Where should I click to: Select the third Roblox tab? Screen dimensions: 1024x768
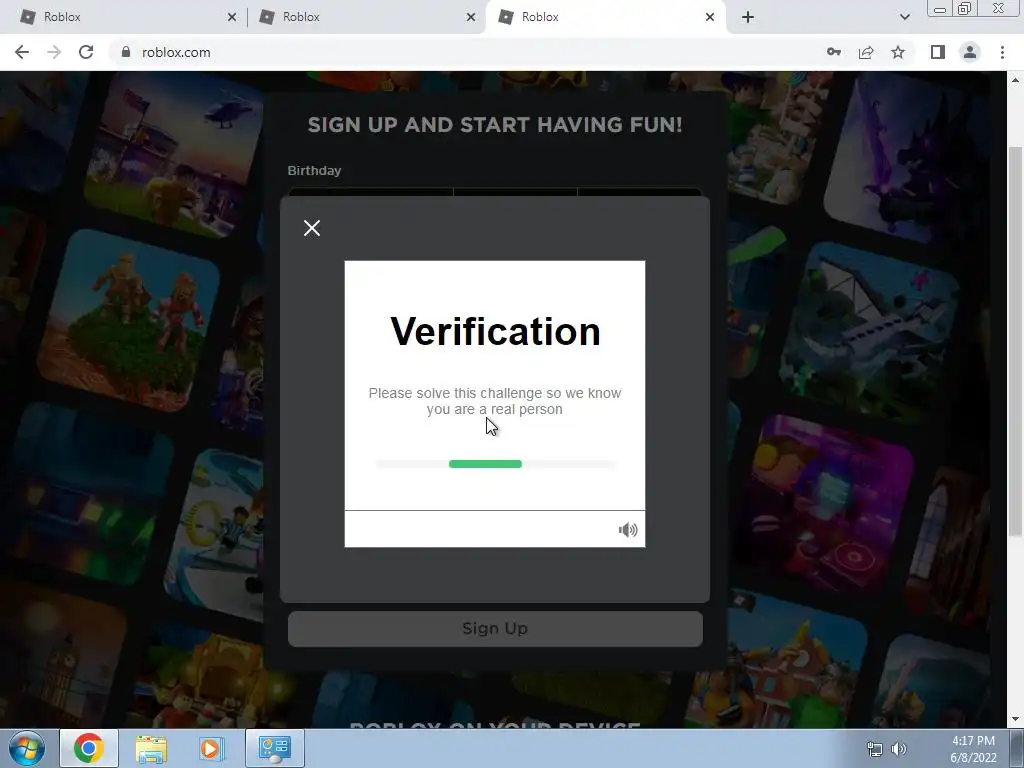(604, 17)
